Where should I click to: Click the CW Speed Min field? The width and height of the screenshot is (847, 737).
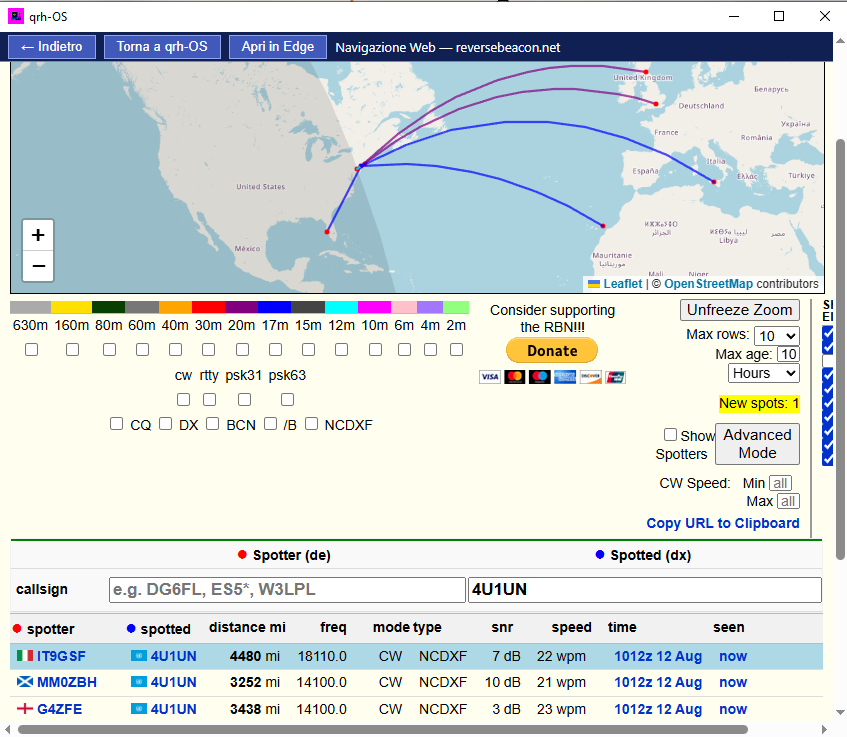click(780, 483)
